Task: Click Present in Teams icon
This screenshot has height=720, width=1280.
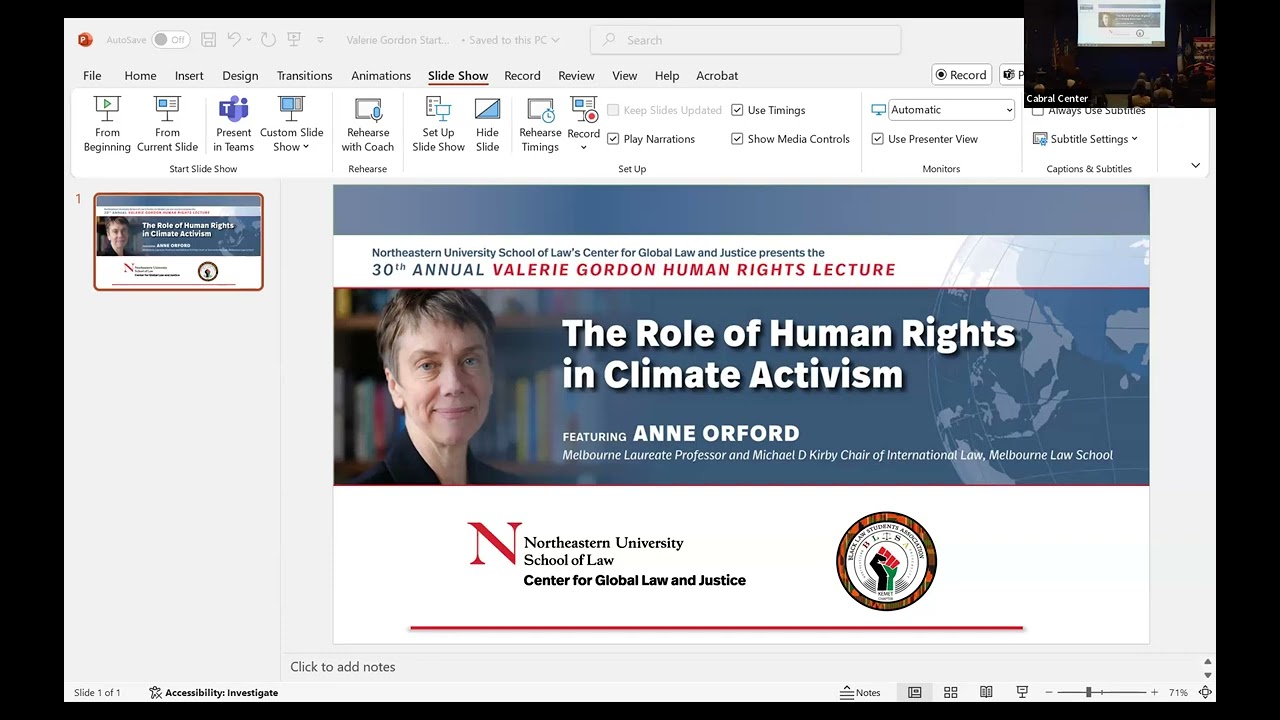Action: click(x=233, y=109)
